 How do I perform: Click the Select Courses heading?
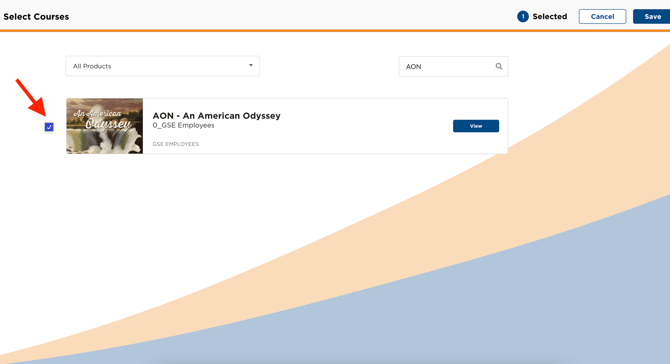coord(36,17)
